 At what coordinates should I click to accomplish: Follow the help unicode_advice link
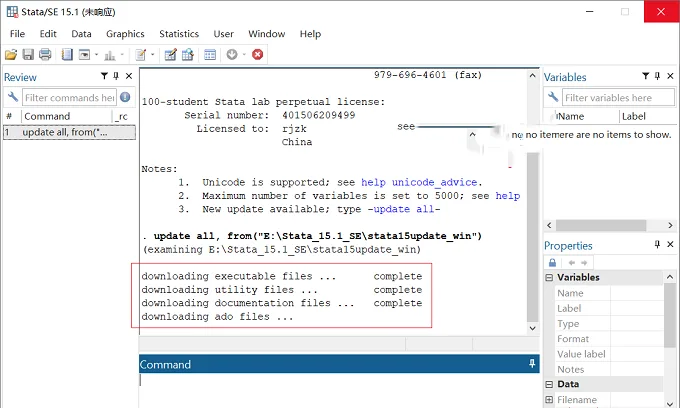pos(419,182)
